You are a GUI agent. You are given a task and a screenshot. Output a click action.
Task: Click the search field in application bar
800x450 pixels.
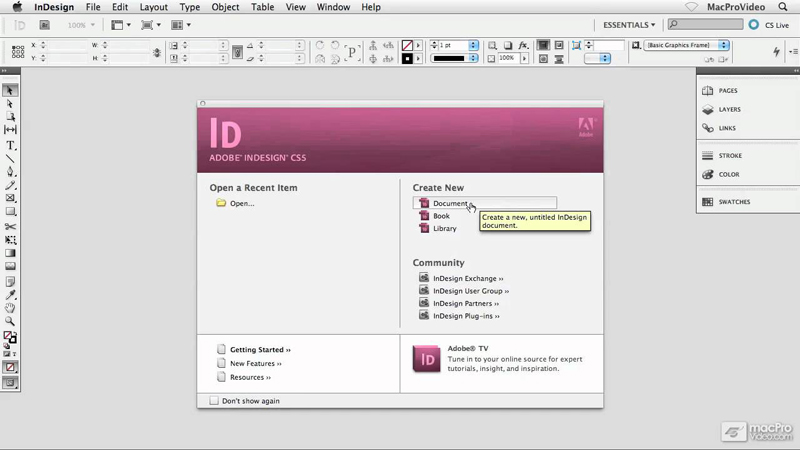pos(706,24)
